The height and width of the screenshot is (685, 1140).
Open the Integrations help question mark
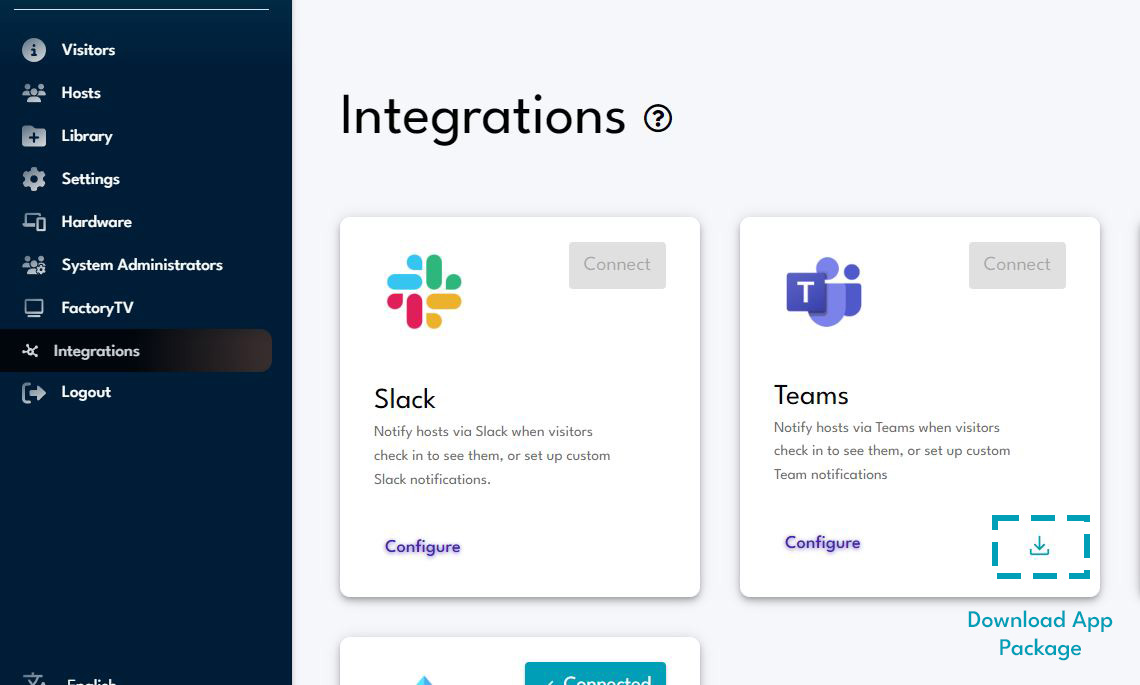(x=657, y=118)
